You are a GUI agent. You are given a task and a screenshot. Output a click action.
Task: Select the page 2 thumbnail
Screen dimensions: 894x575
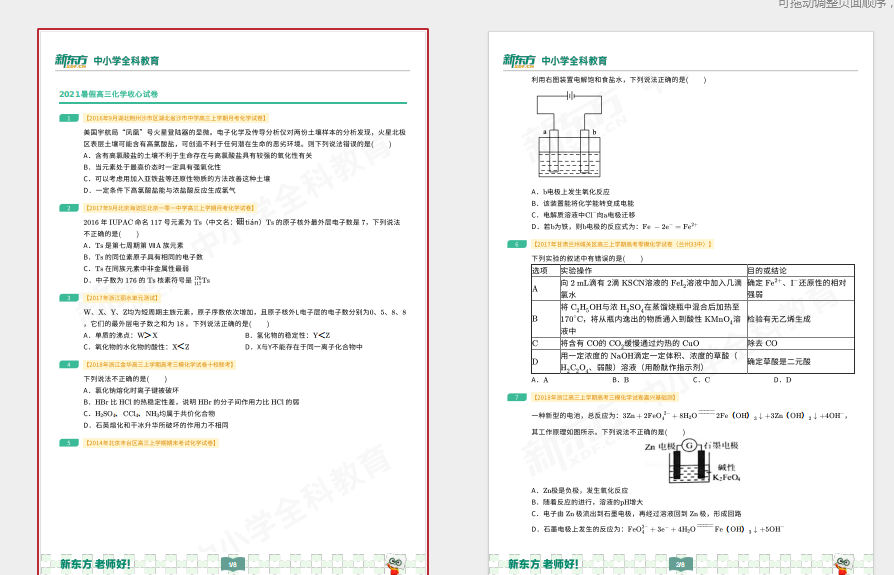681,303
